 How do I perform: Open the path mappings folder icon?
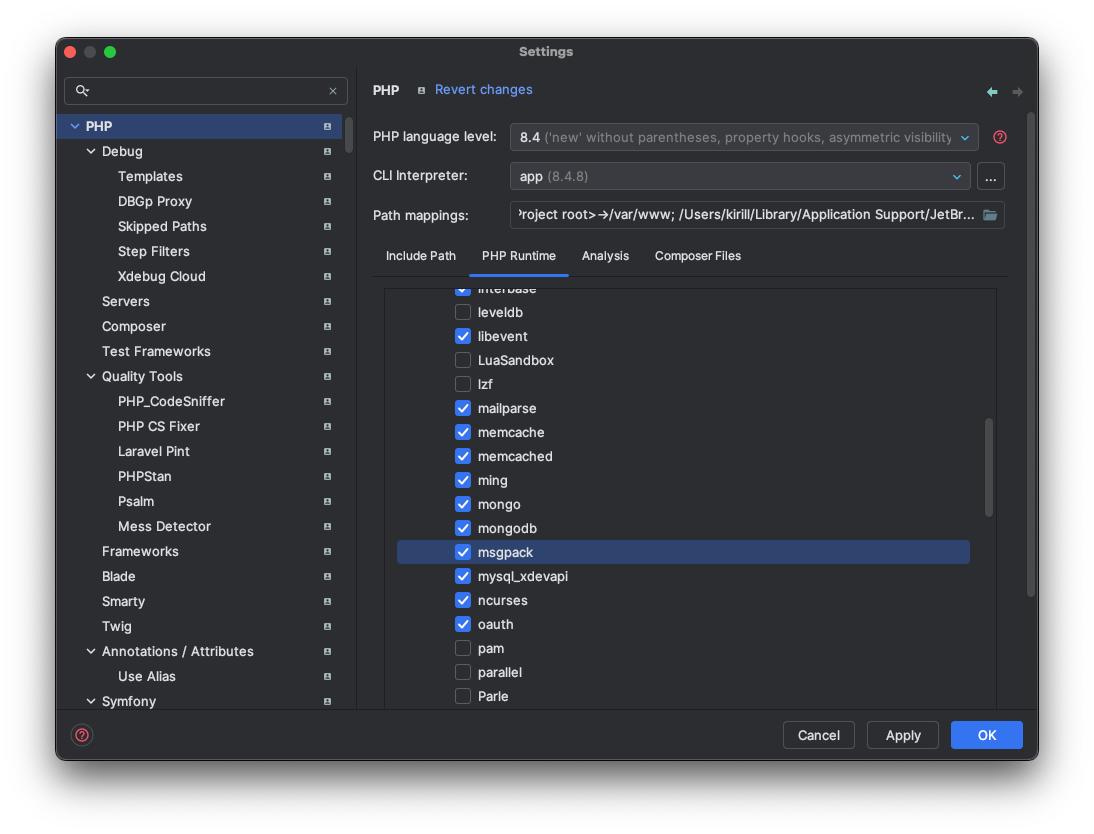989,214
